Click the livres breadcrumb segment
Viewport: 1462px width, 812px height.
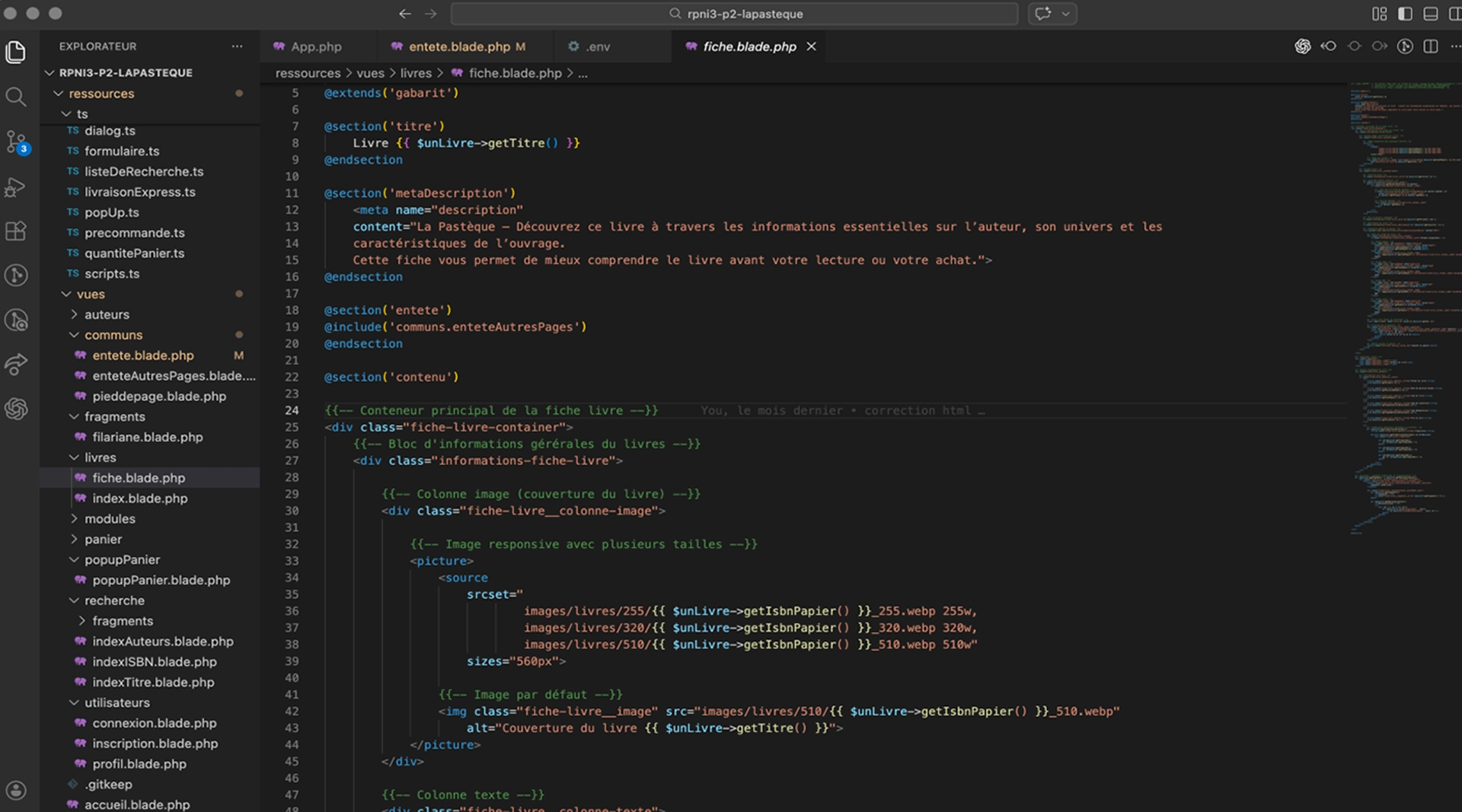pyautogui.click(x=416, y=73)
